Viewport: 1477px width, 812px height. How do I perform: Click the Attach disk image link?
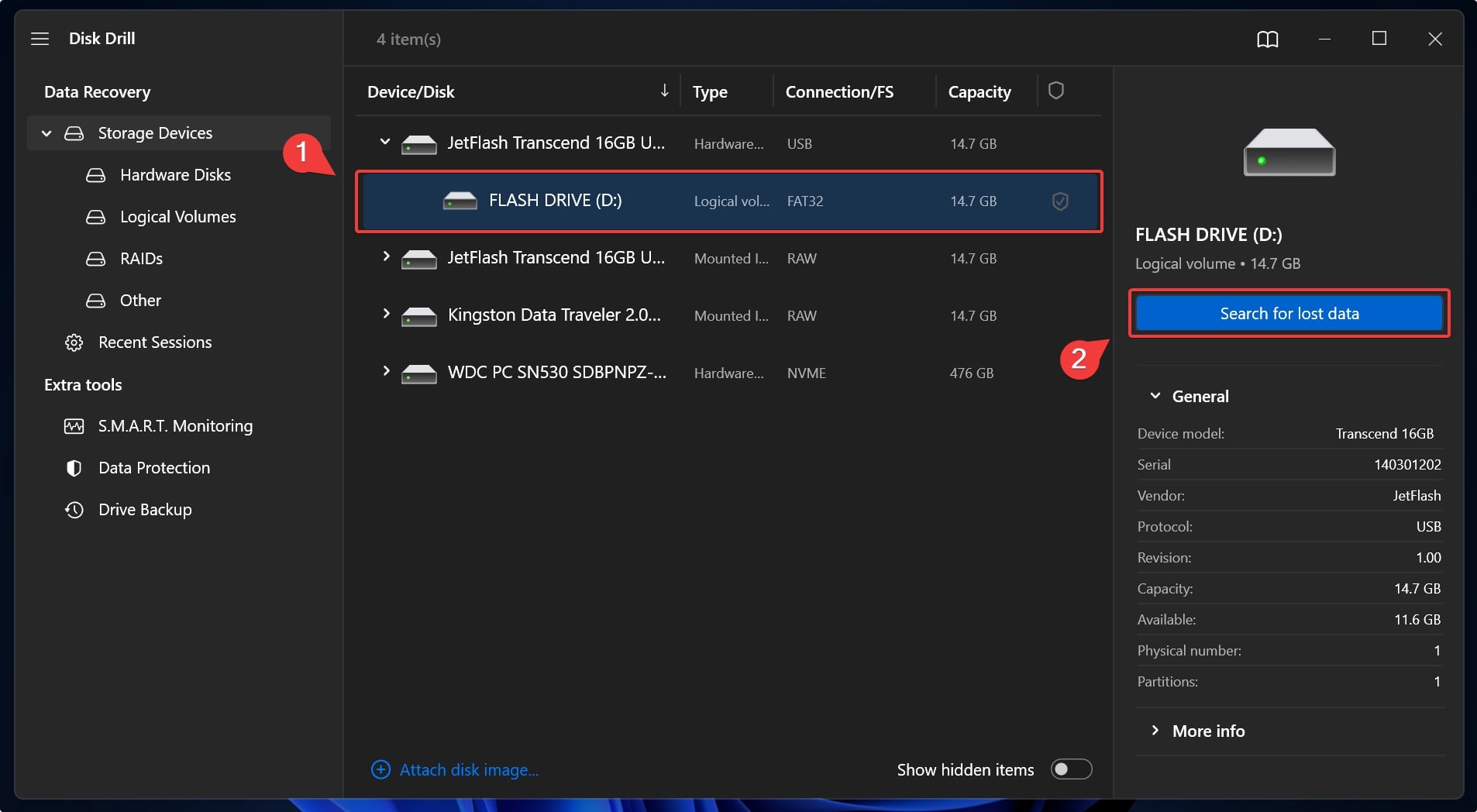[469, 770]
